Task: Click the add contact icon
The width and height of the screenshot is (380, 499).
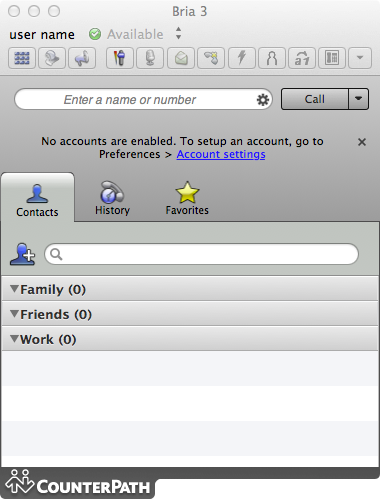Action: pos(22,254)
